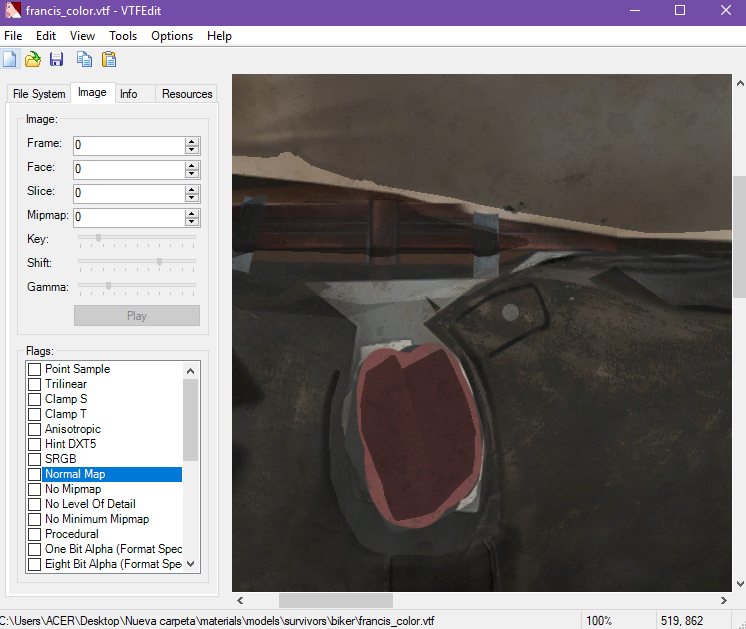Click the Save floppy disk icon

pyautogui.click(x=57, y=59)
